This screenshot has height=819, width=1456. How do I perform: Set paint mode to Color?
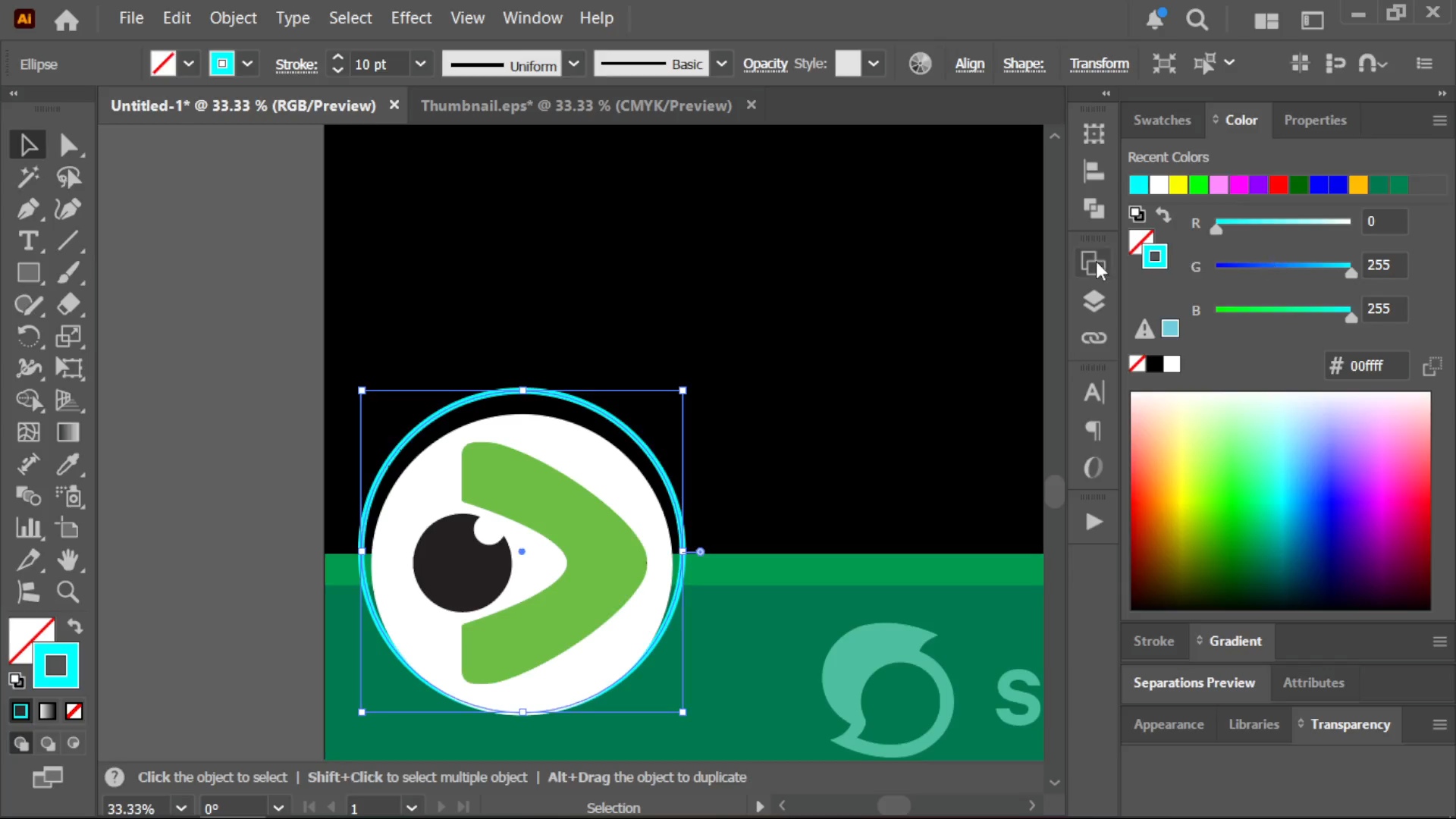coord(20,711)
